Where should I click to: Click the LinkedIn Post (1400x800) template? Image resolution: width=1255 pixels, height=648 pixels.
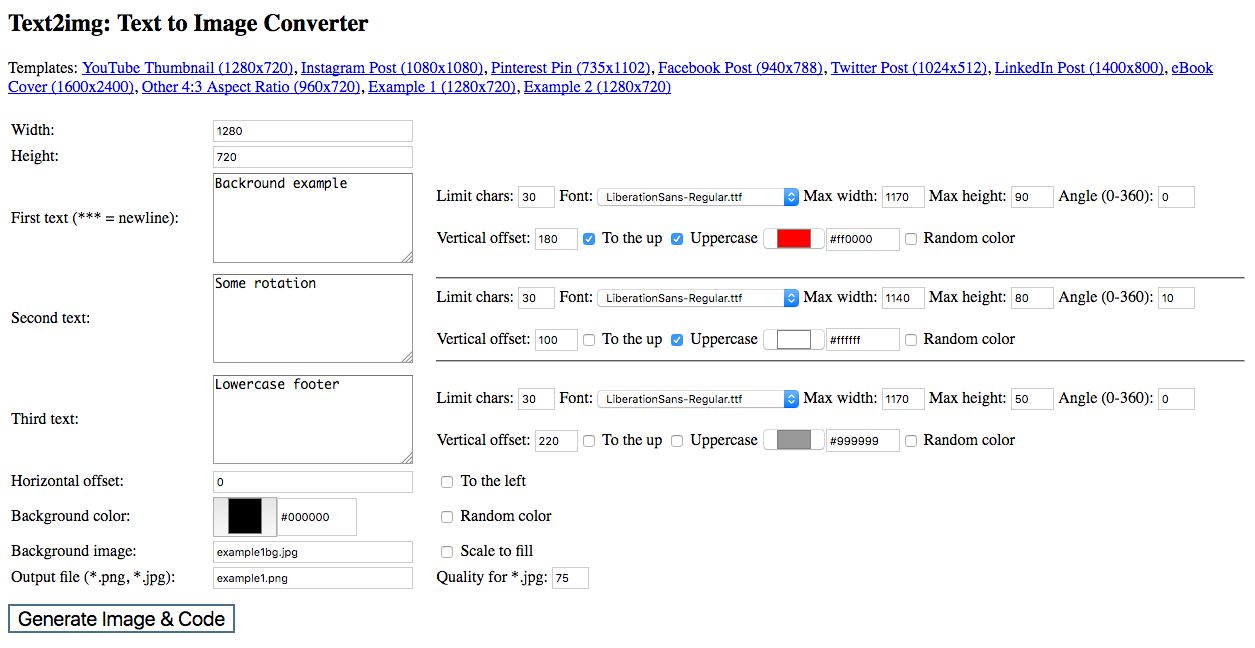pyautogui.click(x=1079, y=68)
